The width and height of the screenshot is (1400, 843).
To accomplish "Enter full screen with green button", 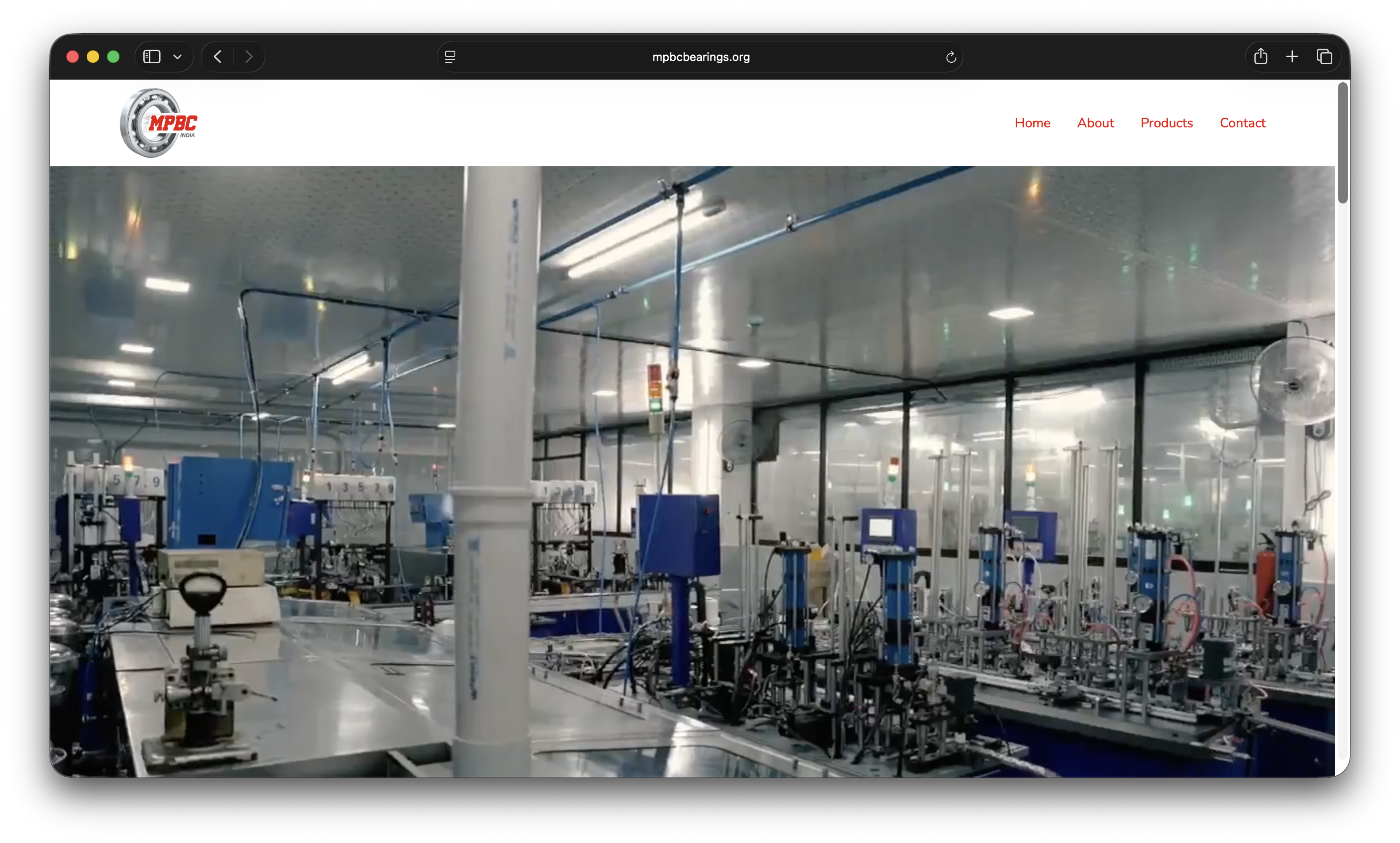I will pyautogui.click(x=113, y=57).
